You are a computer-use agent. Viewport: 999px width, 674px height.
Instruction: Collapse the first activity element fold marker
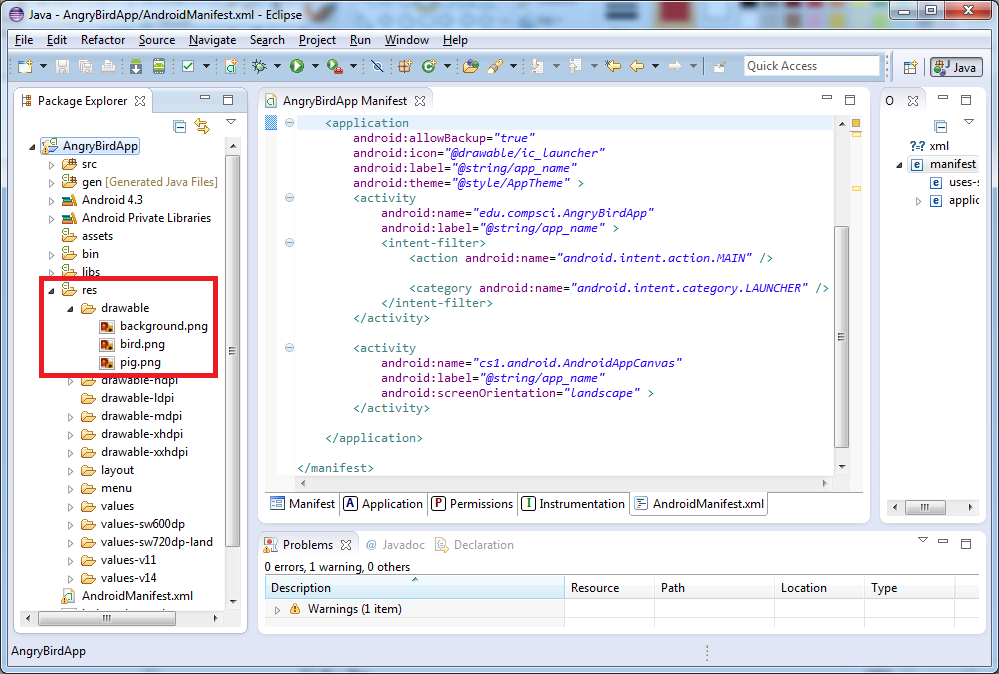[x=289, y=198]
